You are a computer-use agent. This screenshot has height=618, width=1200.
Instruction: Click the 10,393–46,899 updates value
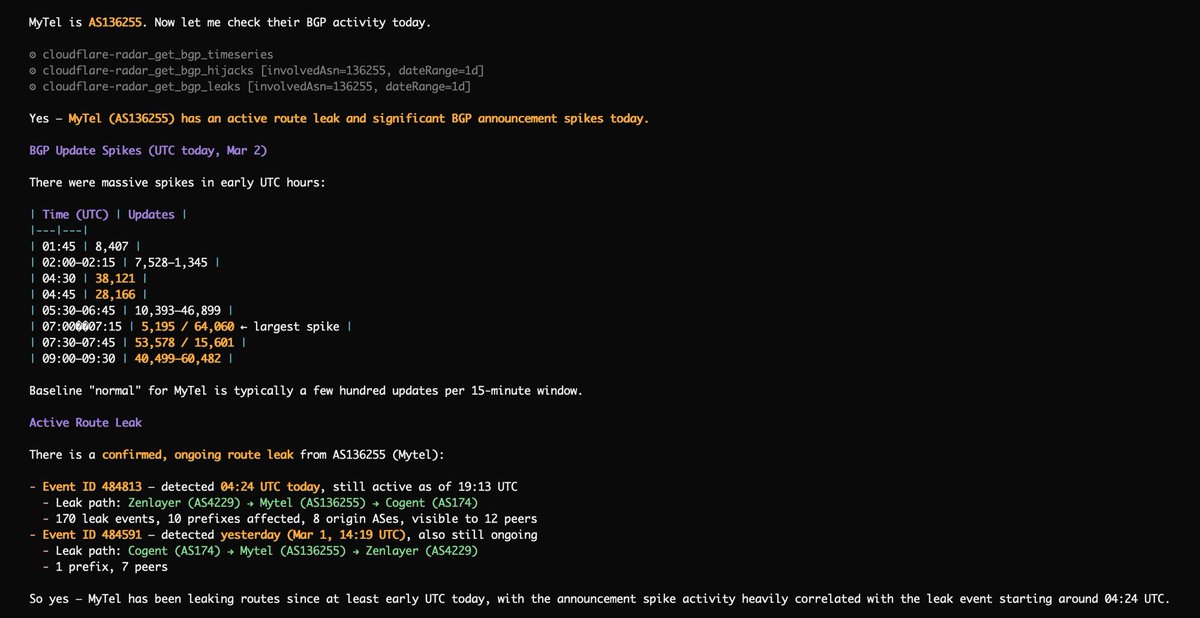[178, 310]
